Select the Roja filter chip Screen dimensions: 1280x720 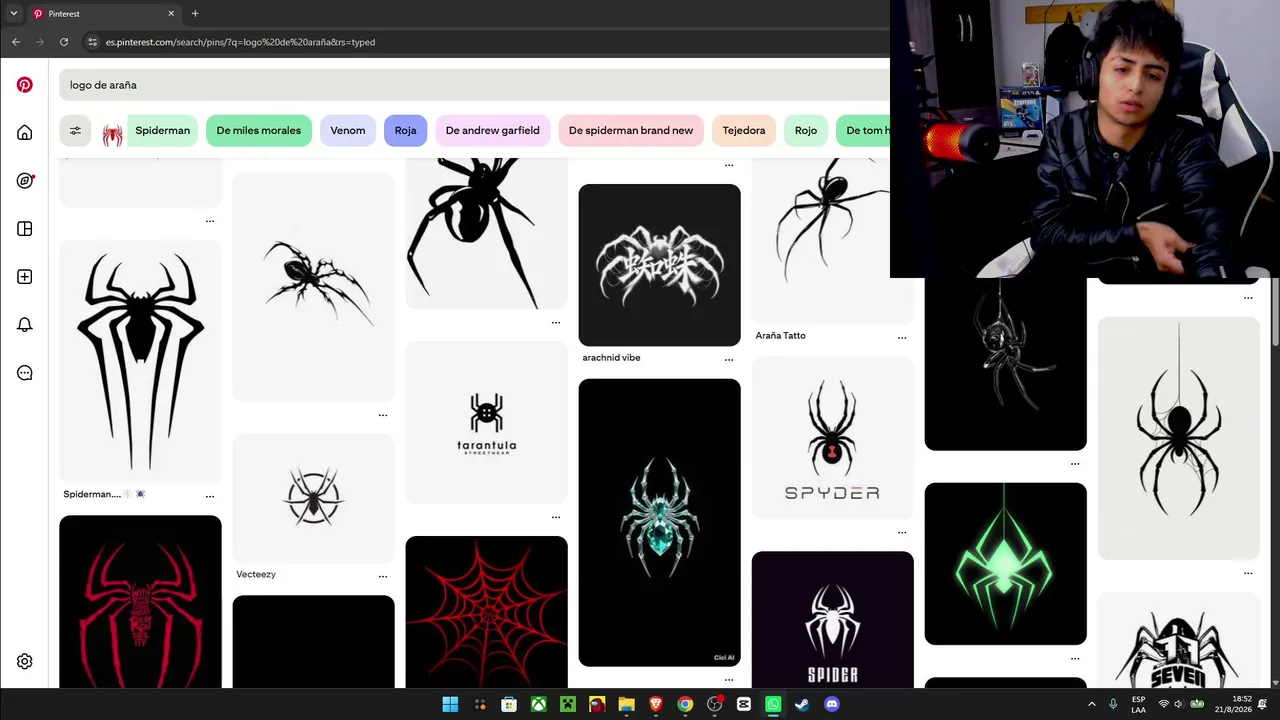click(405, 131)
